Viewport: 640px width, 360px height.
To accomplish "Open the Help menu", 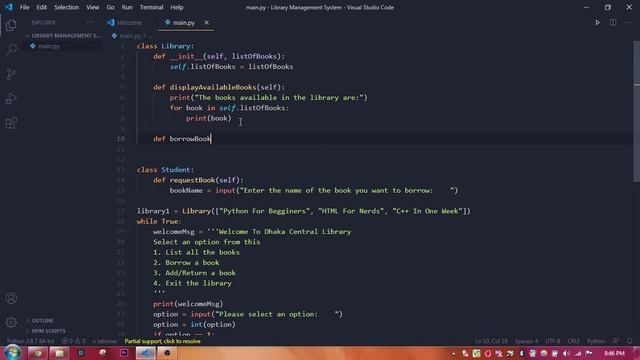I will pos(177,7).
